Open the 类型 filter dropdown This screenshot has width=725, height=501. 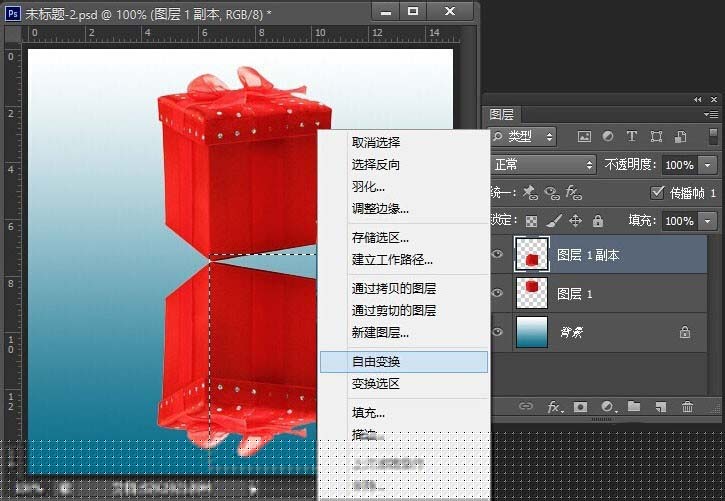point(522,136)
